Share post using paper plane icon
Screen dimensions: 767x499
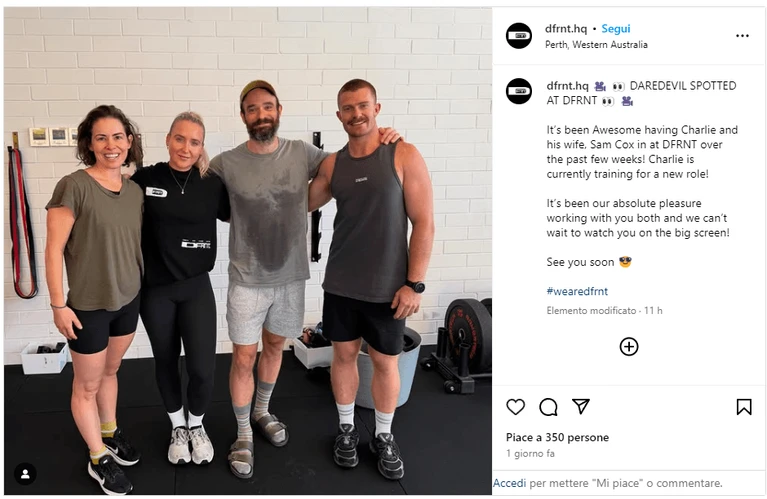581,407
